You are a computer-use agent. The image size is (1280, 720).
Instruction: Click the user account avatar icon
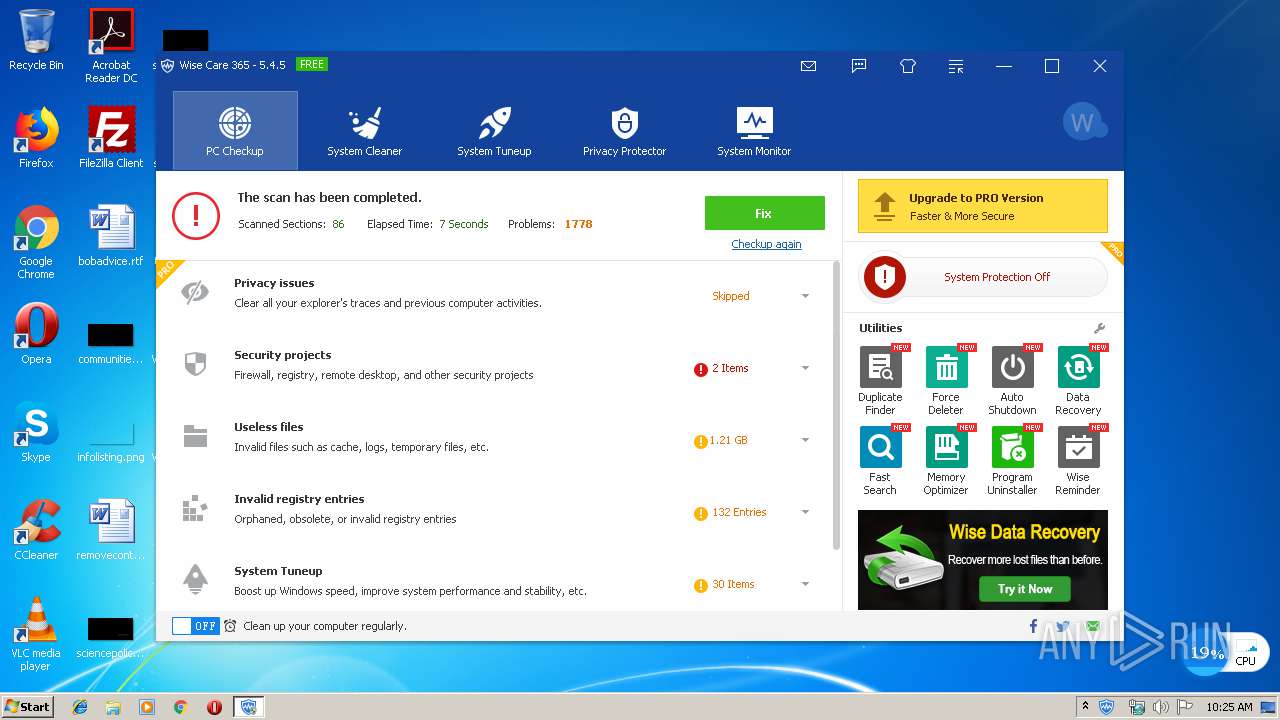[1084, 123]
